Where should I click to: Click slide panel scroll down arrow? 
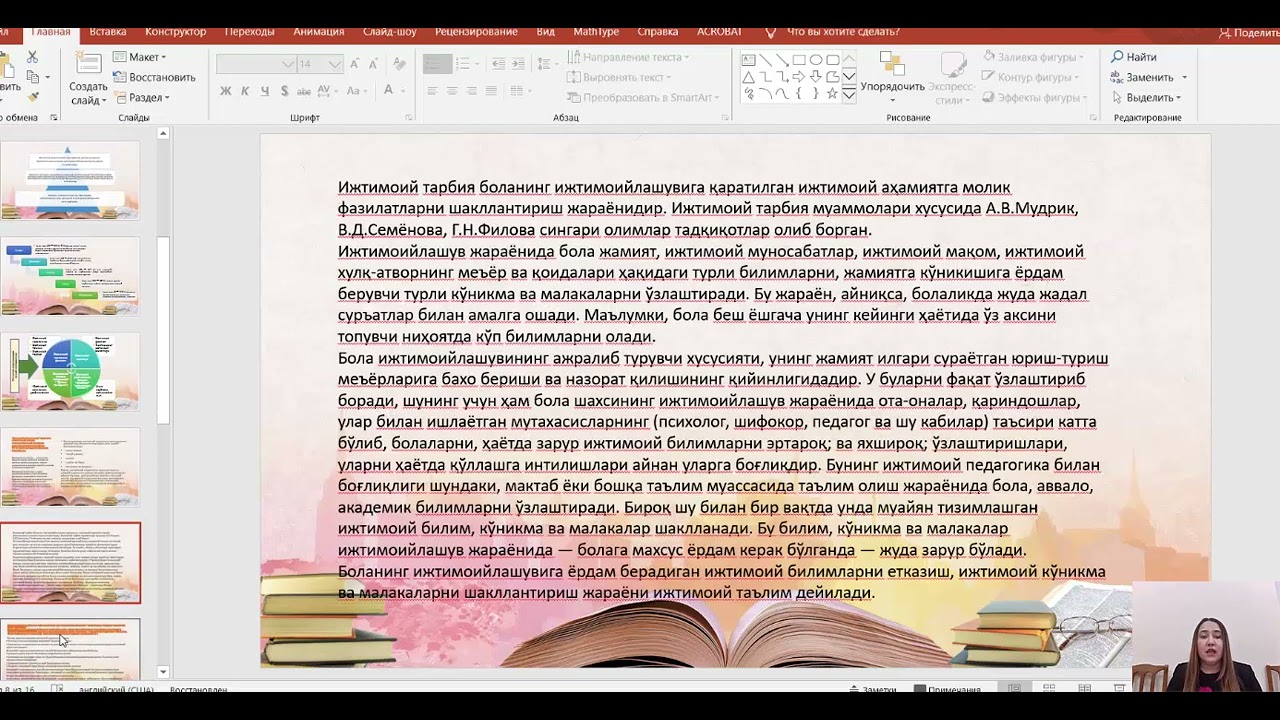point(163,672)
